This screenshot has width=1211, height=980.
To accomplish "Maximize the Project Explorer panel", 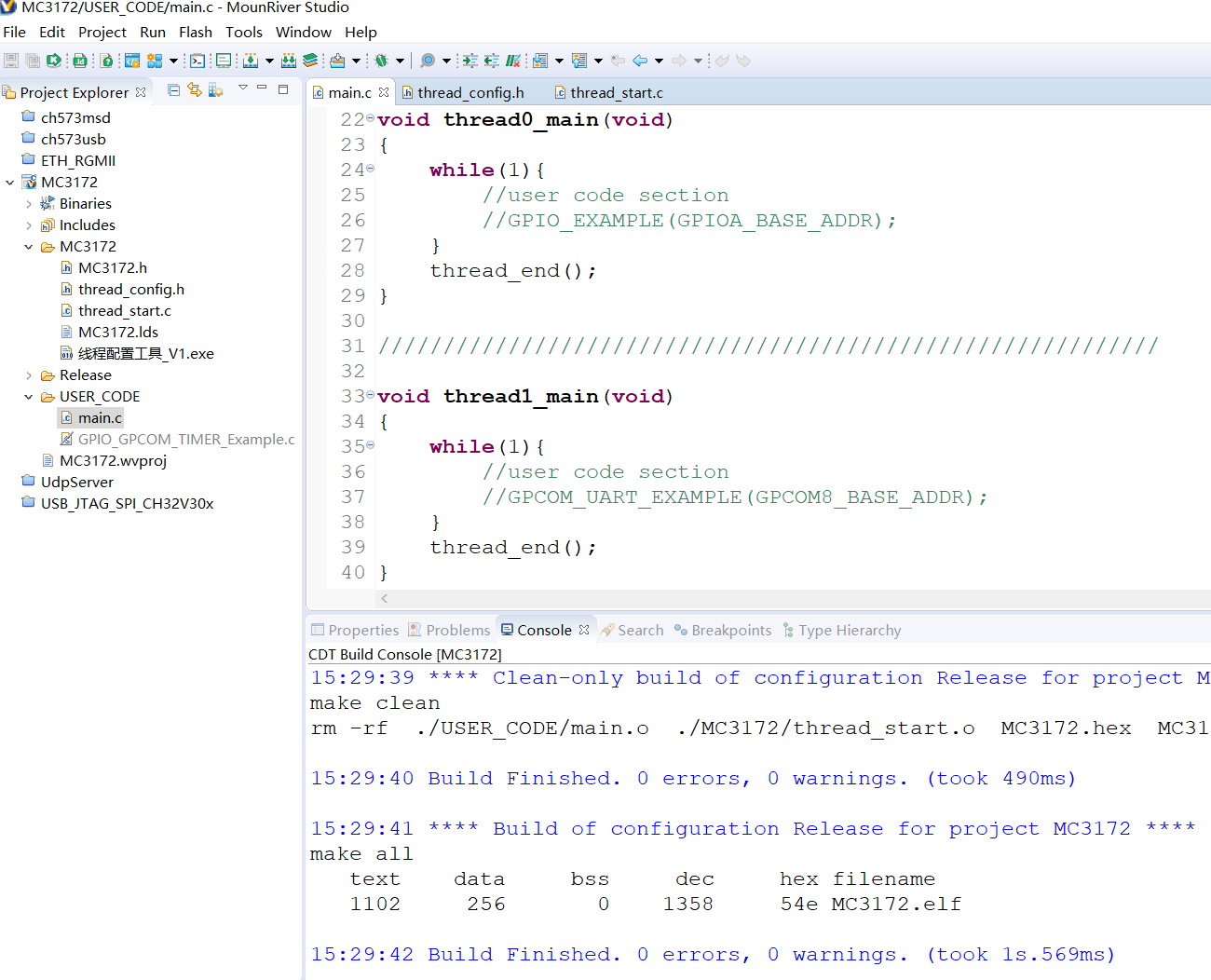I will (x=283, y=89).
